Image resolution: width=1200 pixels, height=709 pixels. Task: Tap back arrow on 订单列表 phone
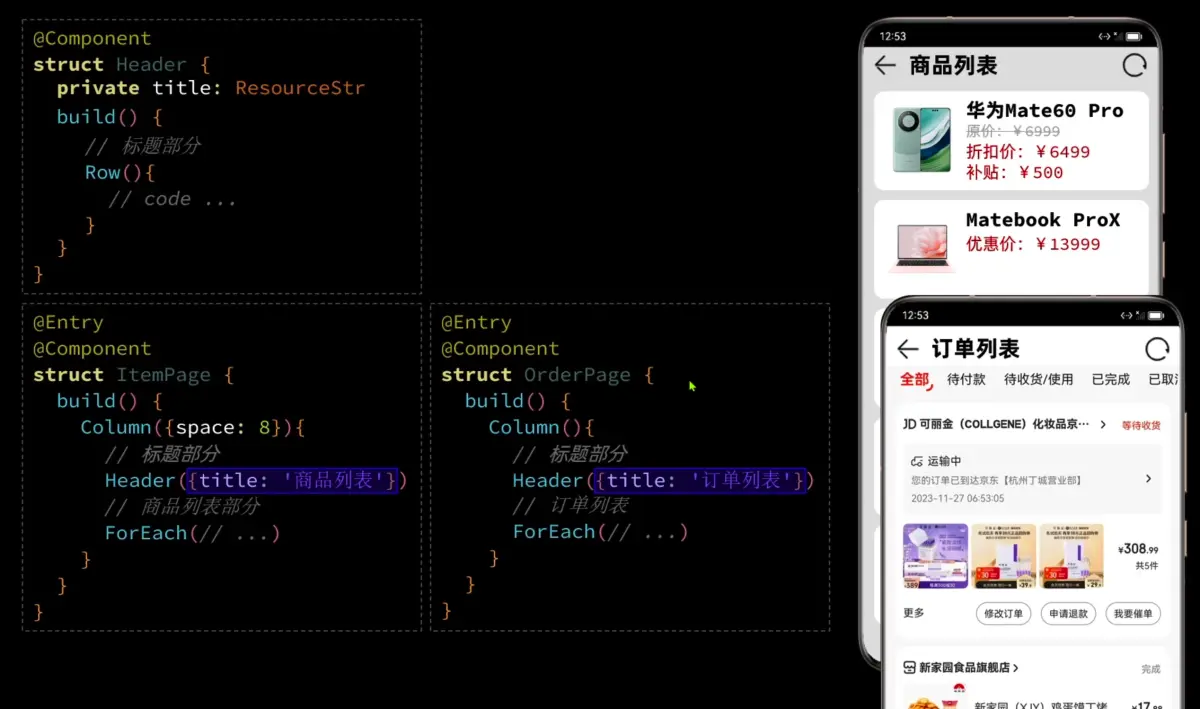coord(908,349)
